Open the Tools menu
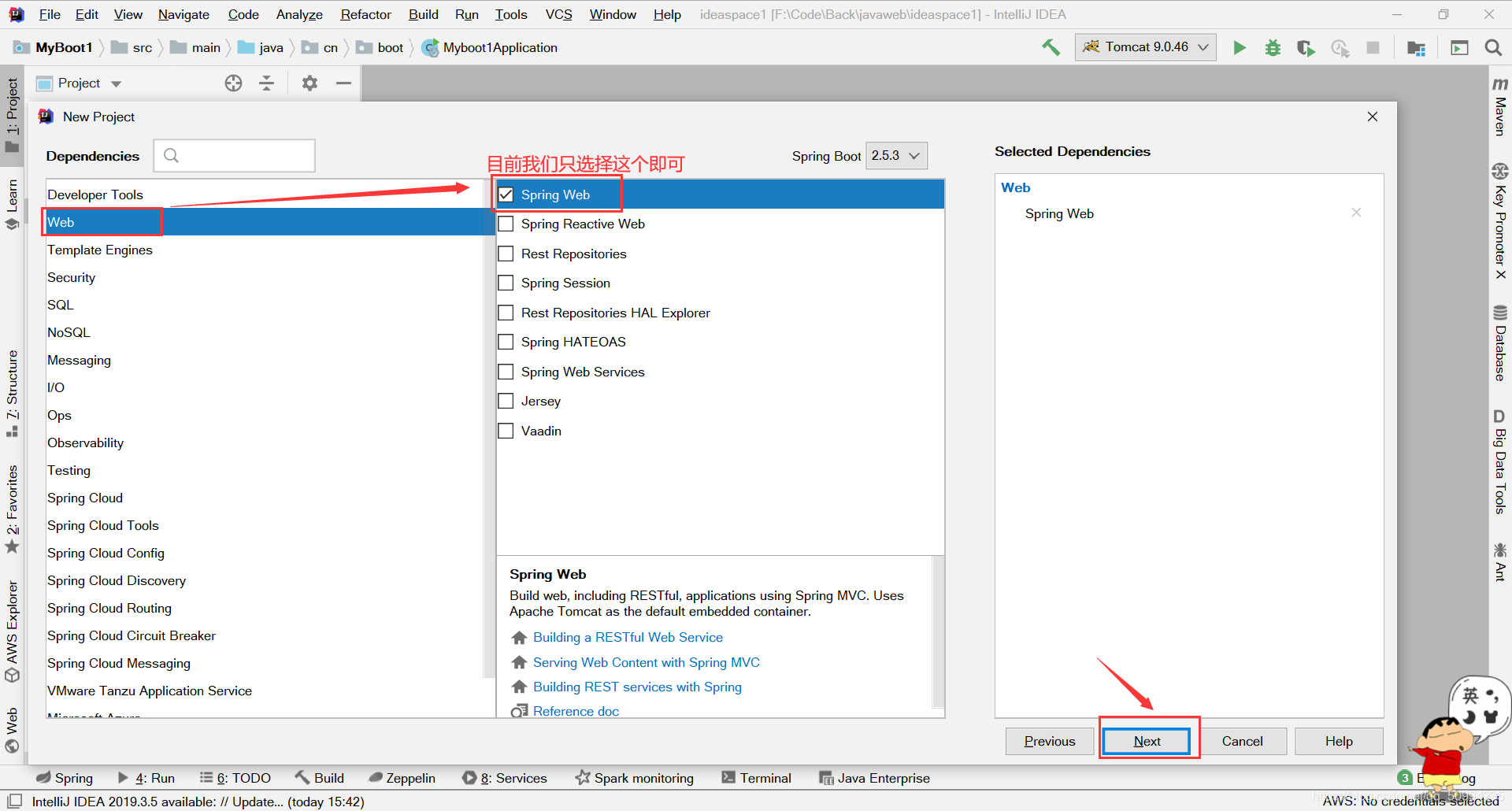Image resolution: width=1512 pixels, height=811 pixels. (x=511, y=14)
